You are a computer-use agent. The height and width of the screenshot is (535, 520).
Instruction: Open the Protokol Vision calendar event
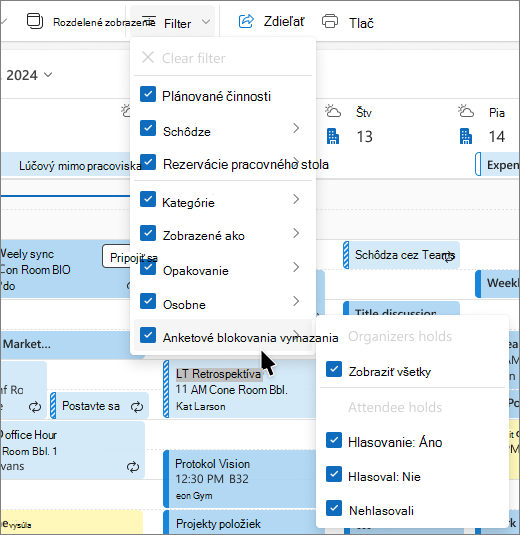pyautogui.click(x=240, y=478)
